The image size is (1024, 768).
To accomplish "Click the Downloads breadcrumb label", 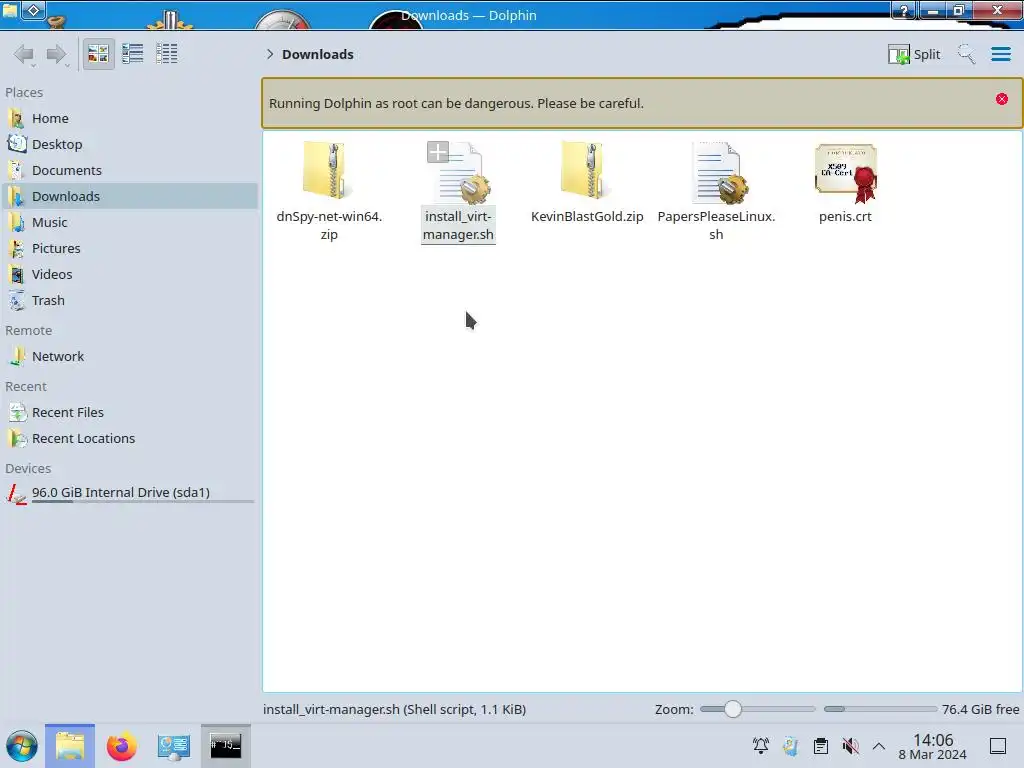I will 317,54.
